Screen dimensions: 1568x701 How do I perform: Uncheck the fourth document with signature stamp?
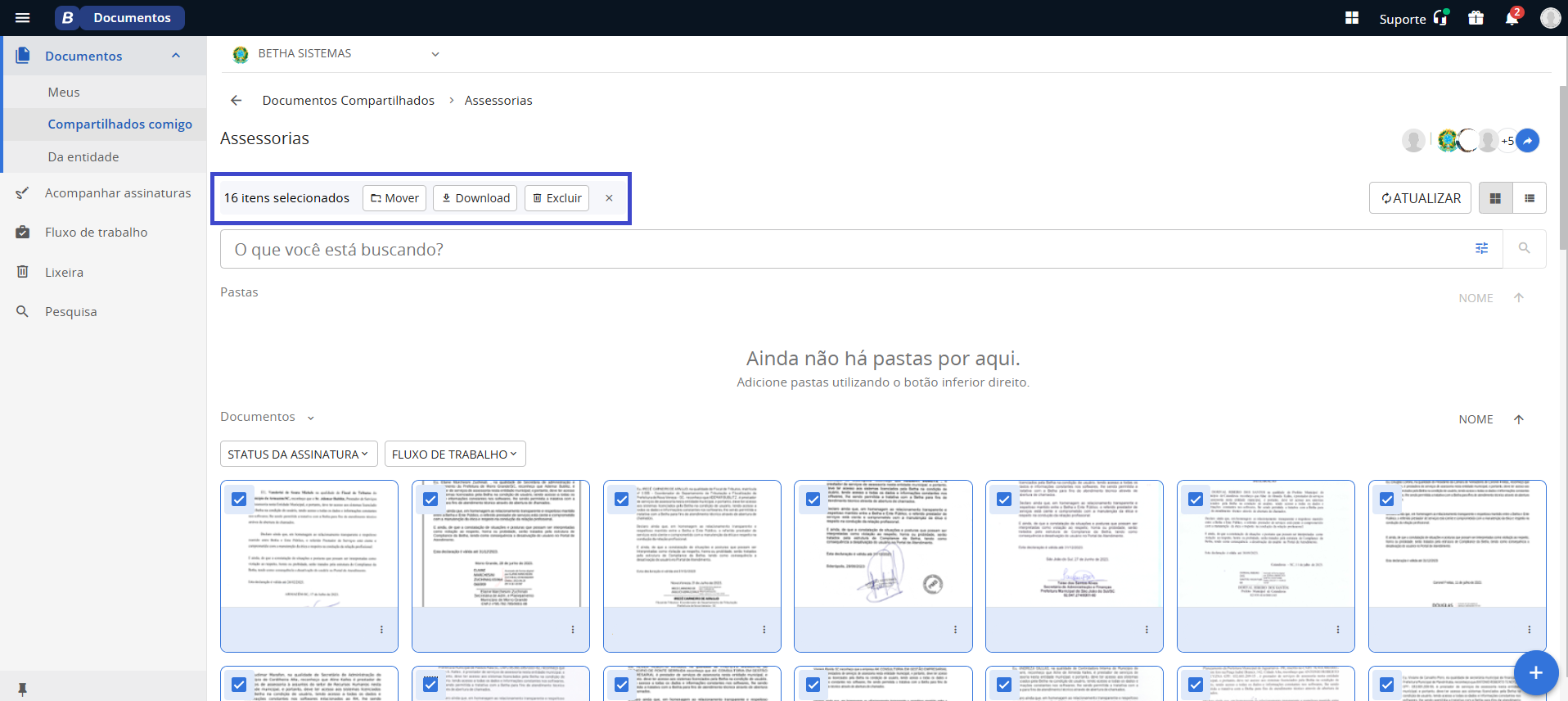[x=813, y=500]
